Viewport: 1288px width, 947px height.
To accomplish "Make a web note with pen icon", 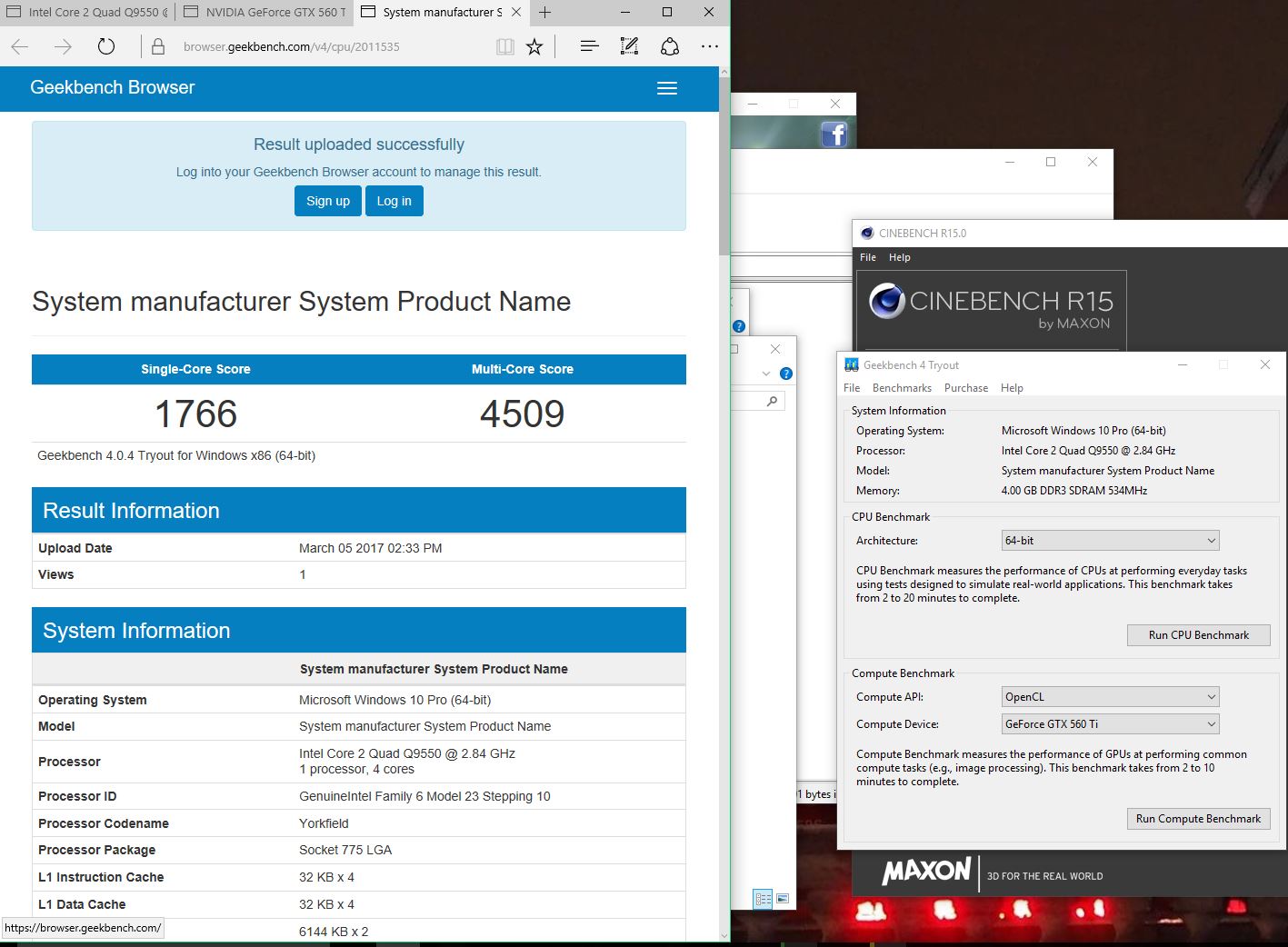I will 629,46.
